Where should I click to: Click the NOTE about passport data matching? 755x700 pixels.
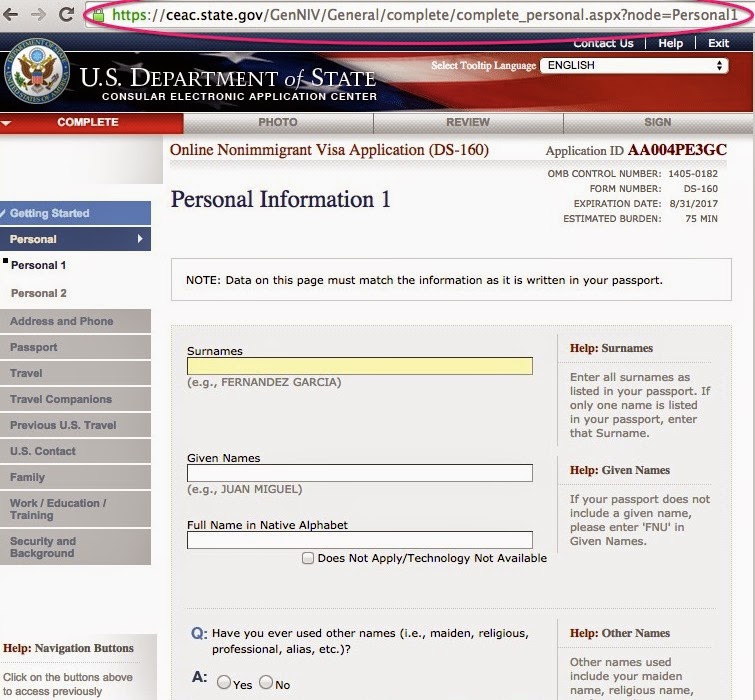coord(424,280)
